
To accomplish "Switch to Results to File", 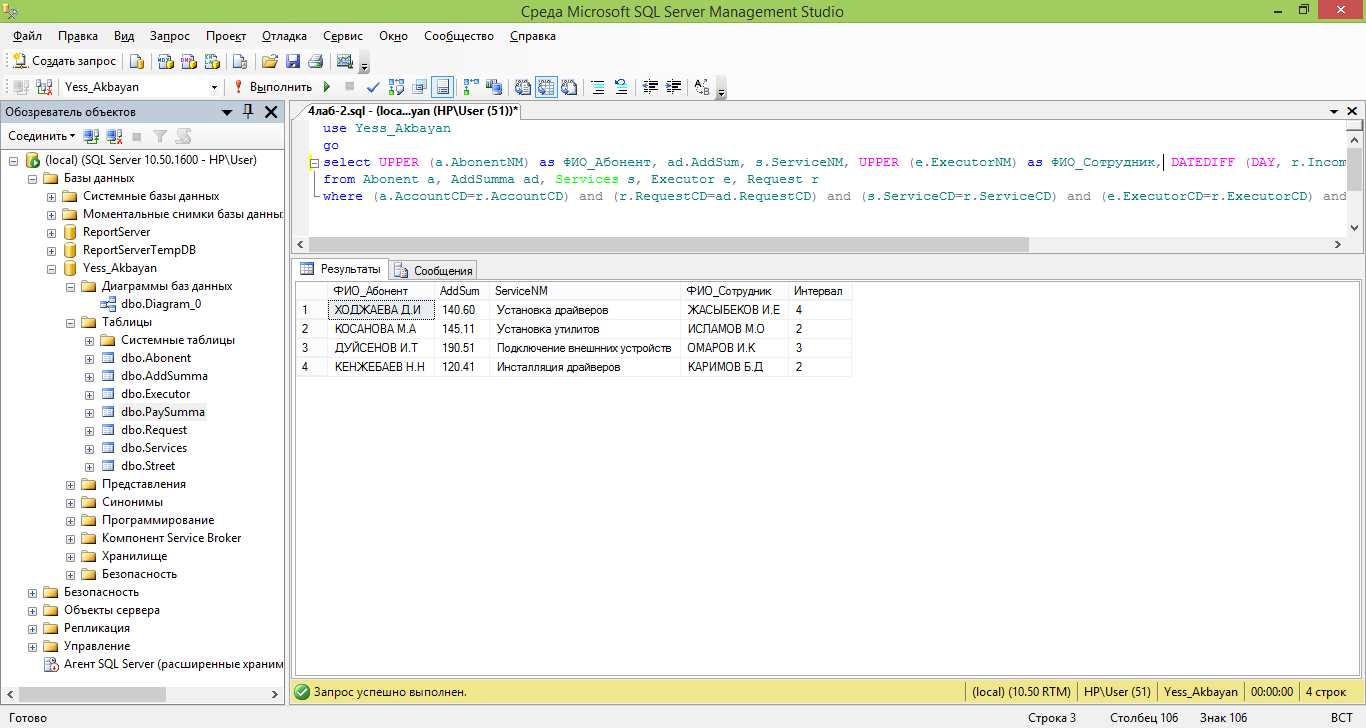I will tap(569, 87).
